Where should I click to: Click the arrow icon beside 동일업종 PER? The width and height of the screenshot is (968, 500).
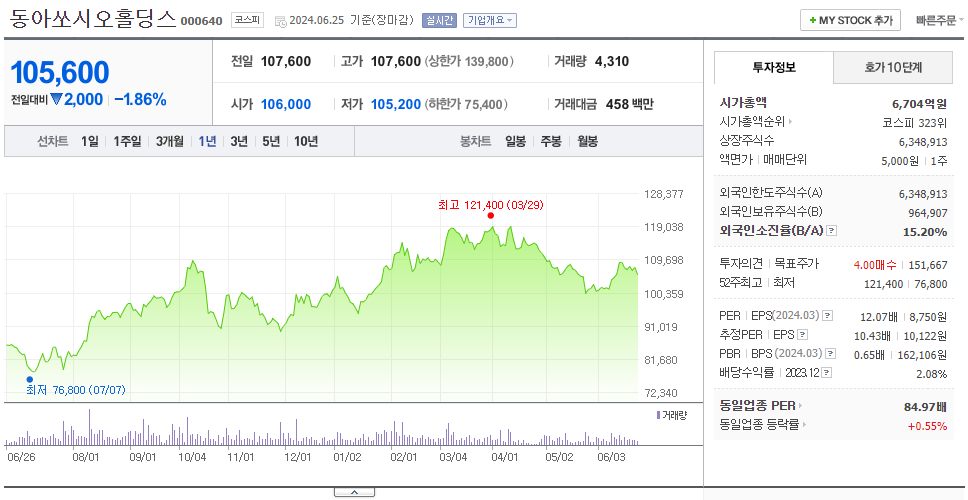coord(801,406)
